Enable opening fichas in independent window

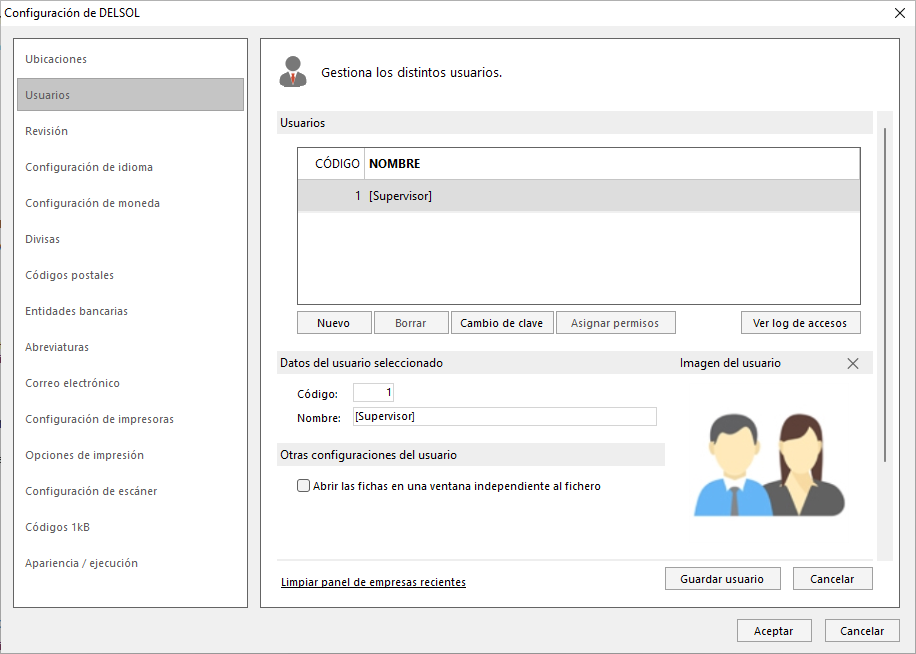pyautogui.click(x=303, y=486)
